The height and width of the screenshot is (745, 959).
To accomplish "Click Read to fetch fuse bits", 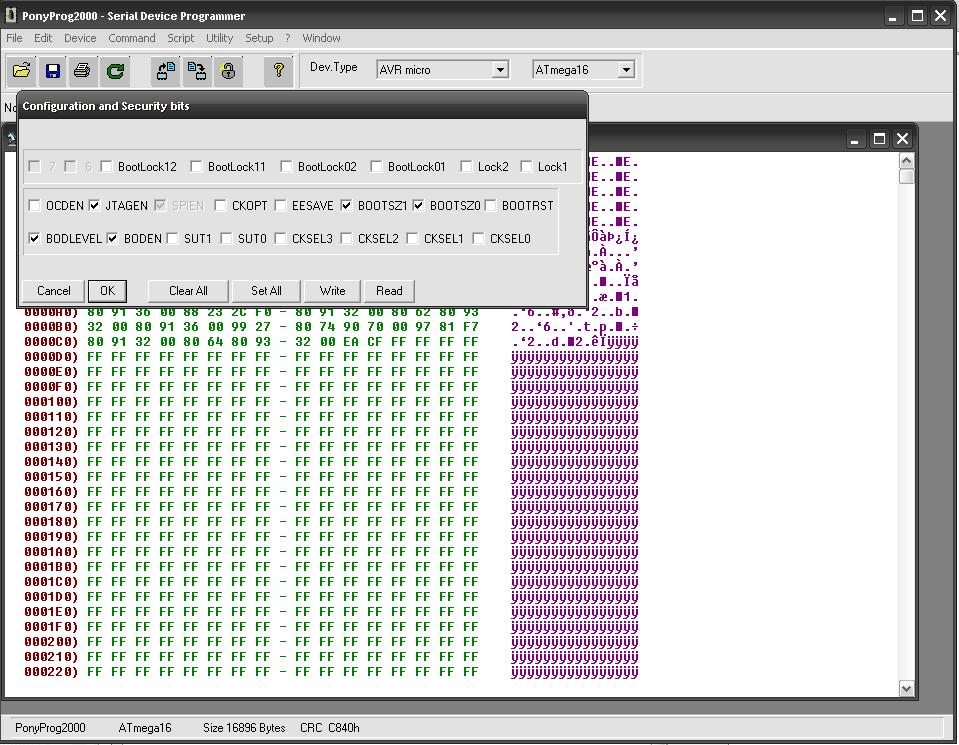I will click(389, 291).
